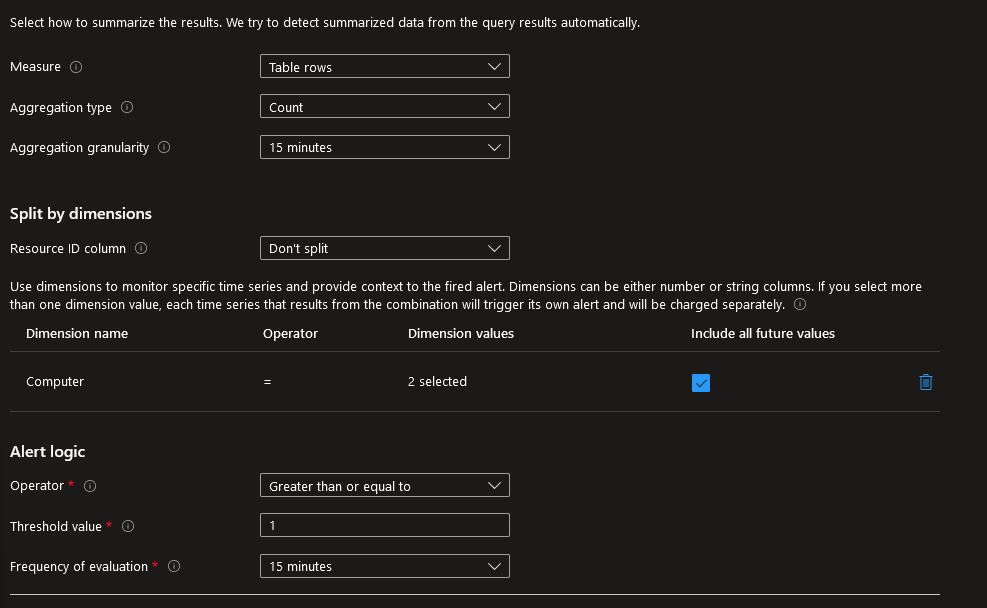The height and width of the screenshot is (608, 987).
Task: Click the Aggregation type info icon
Action: pyautogui.click(x=127, y=107)
